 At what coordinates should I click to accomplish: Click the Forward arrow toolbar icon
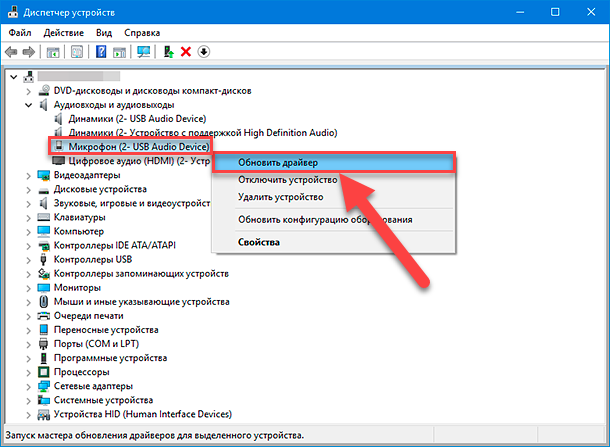29,52
